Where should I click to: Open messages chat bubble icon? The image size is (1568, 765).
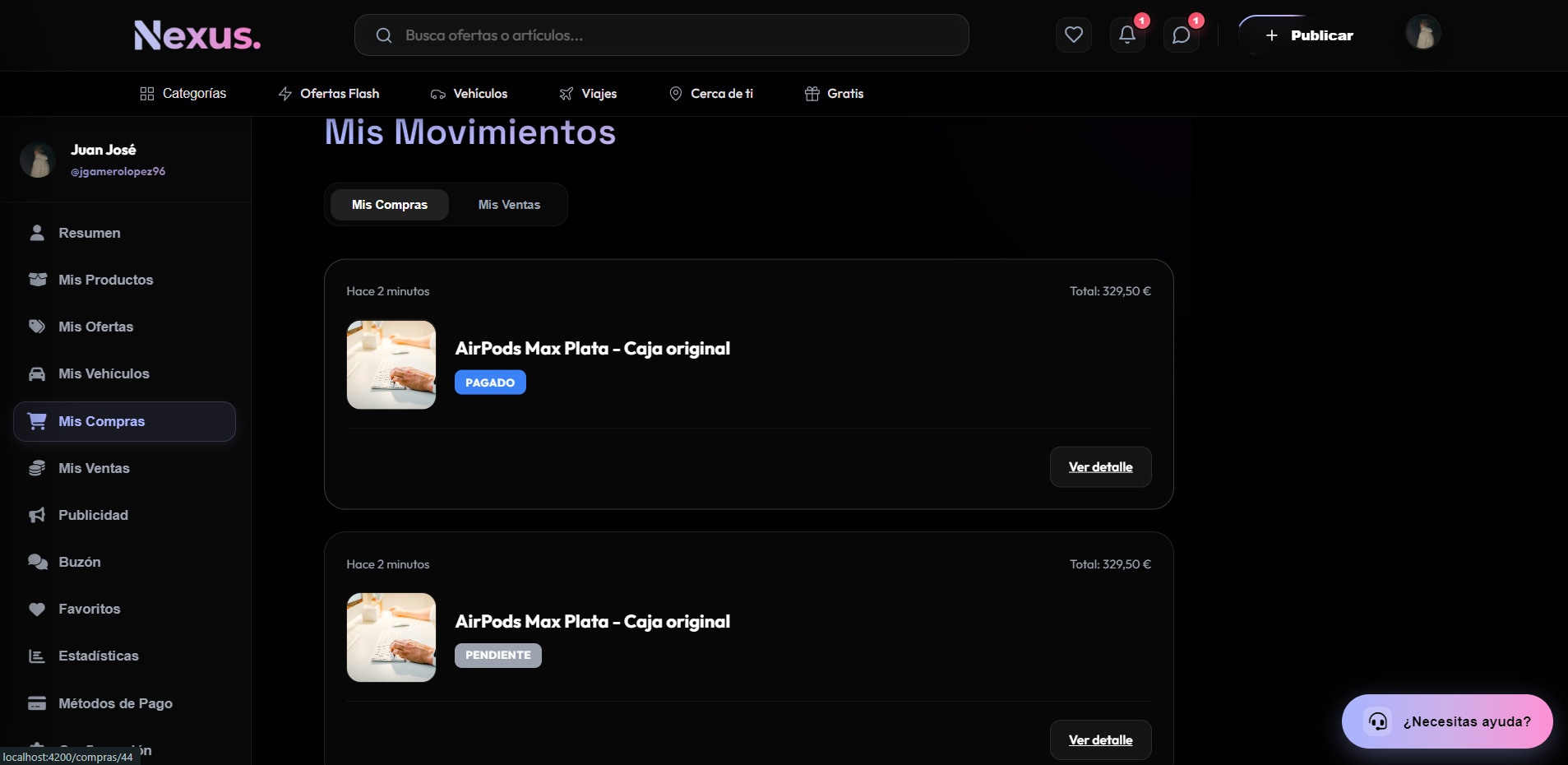(1182, 35)
